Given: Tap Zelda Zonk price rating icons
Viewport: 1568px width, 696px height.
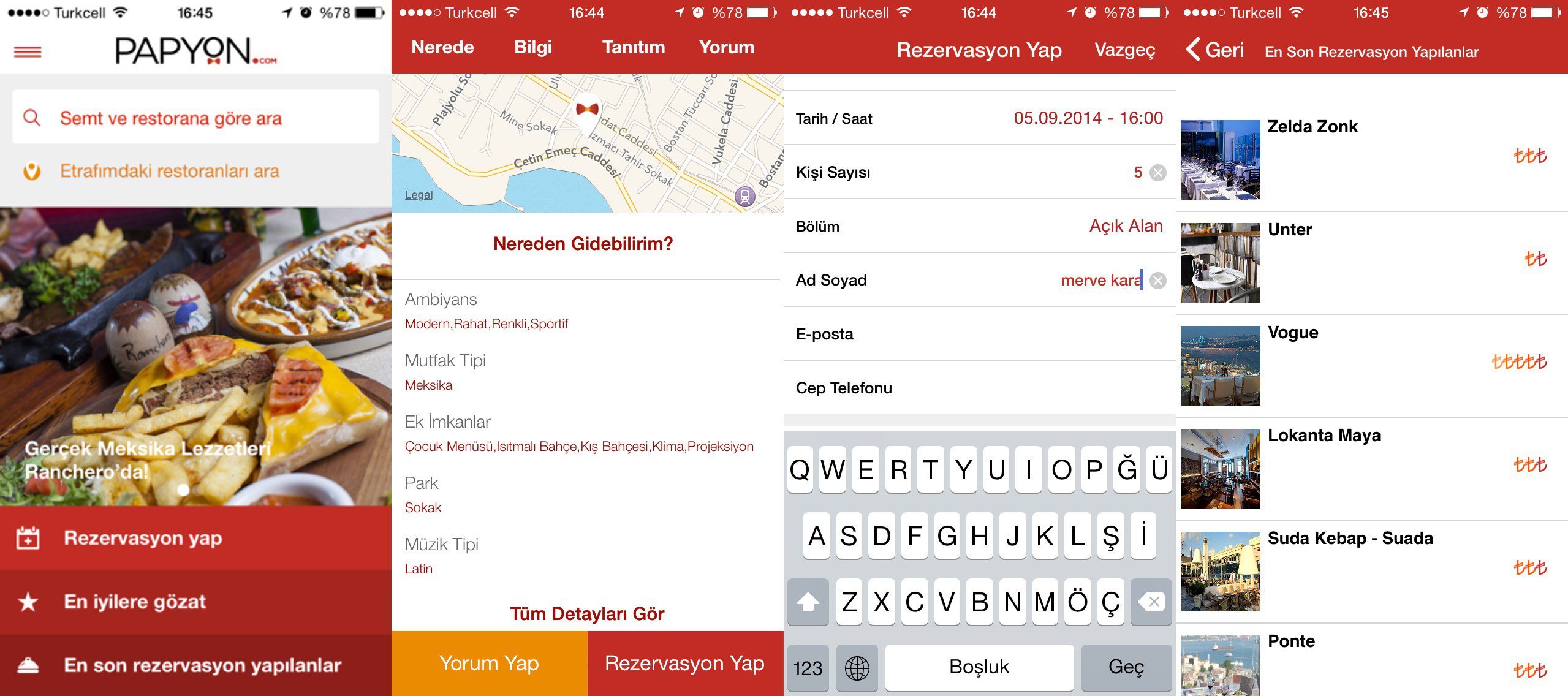Looking at the screenshot, I should click(x=1530, y=156).
